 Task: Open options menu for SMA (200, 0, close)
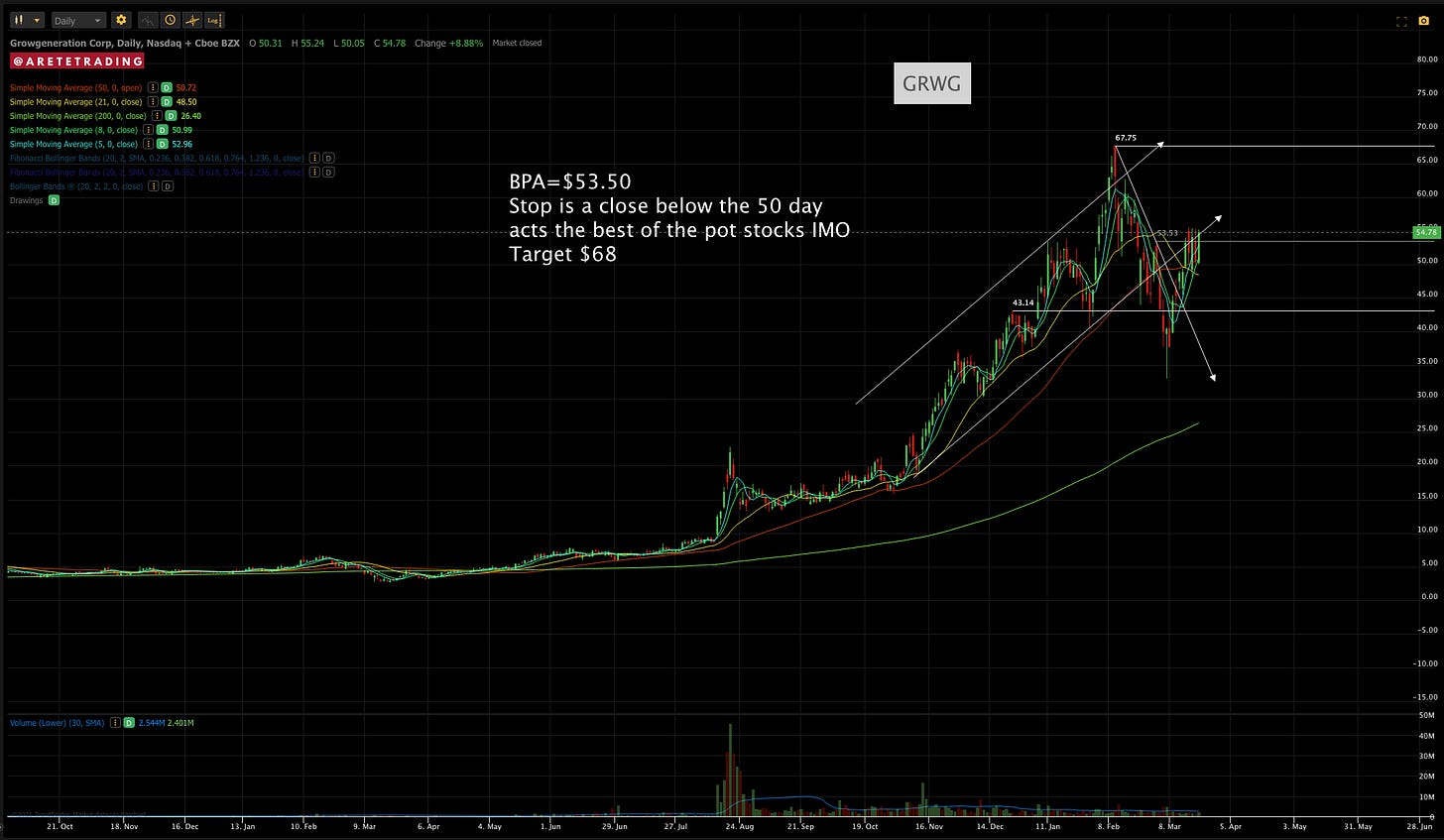click(156, 116)
